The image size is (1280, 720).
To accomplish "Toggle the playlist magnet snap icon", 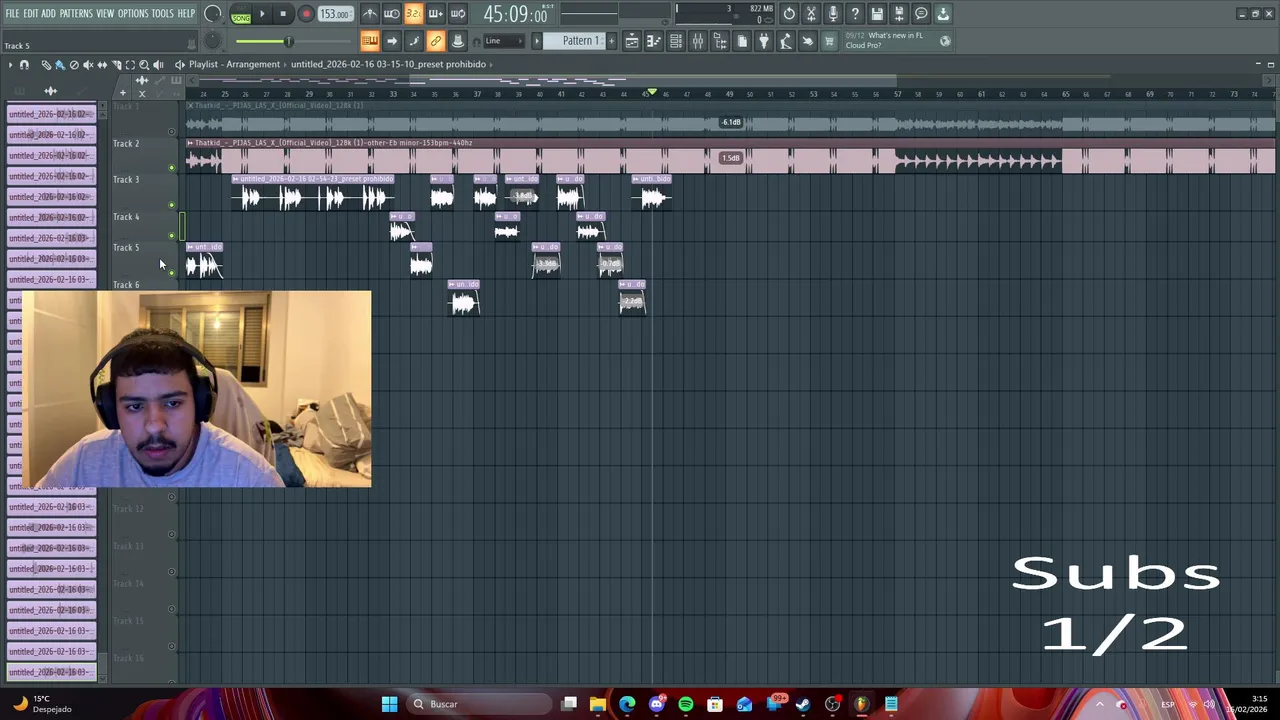I will pos(24,65).
